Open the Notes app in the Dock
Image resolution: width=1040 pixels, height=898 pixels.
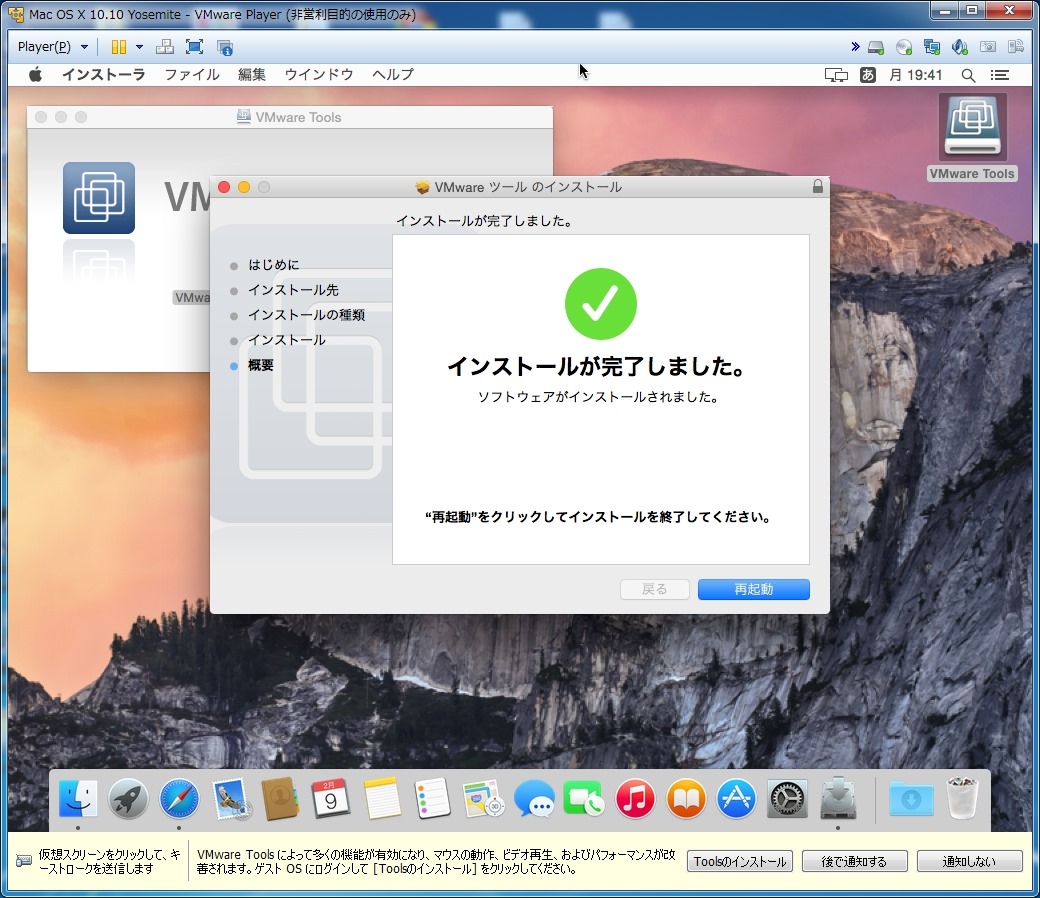click(x=382, y=799)
